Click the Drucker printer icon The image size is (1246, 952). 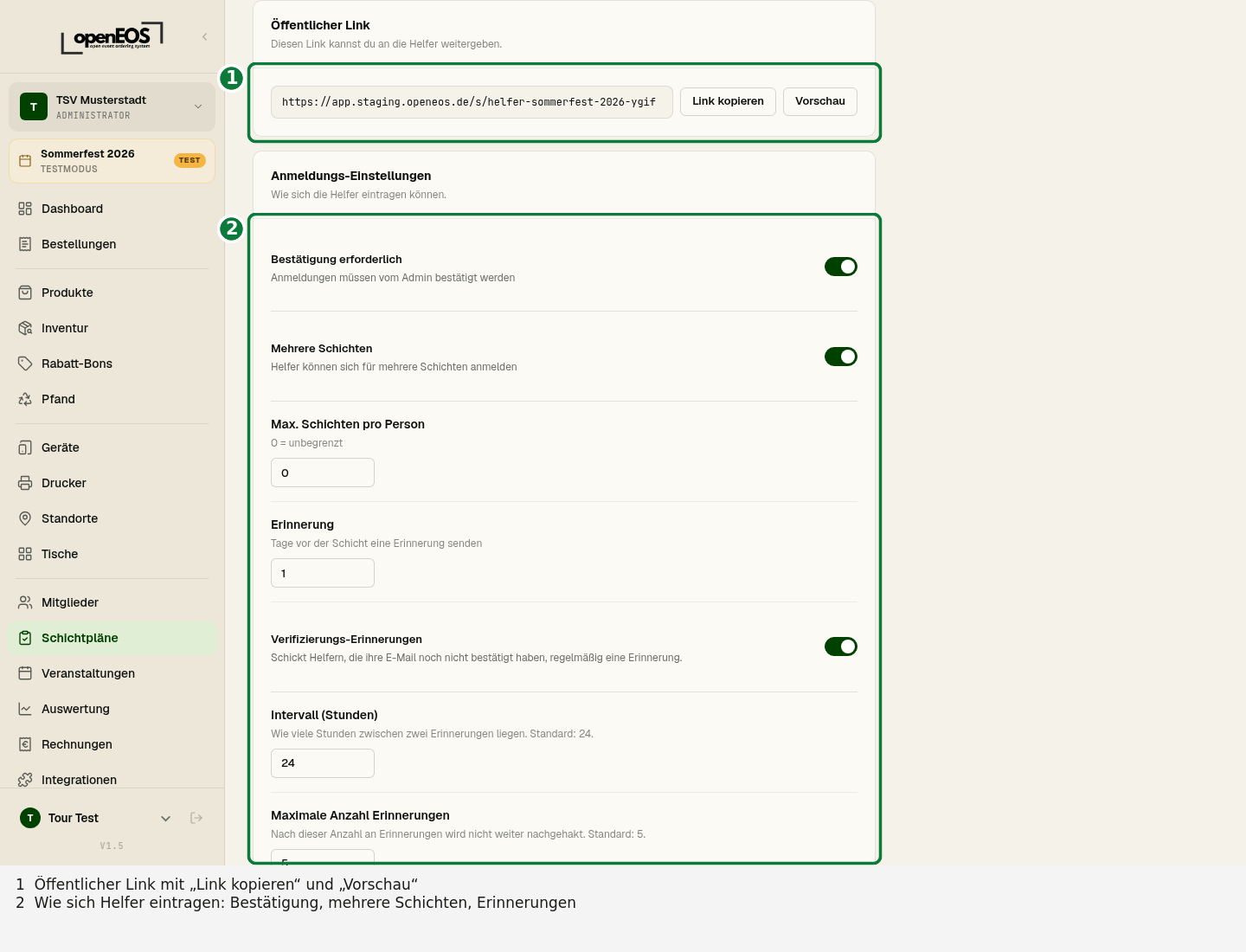[x=25, y=483]
